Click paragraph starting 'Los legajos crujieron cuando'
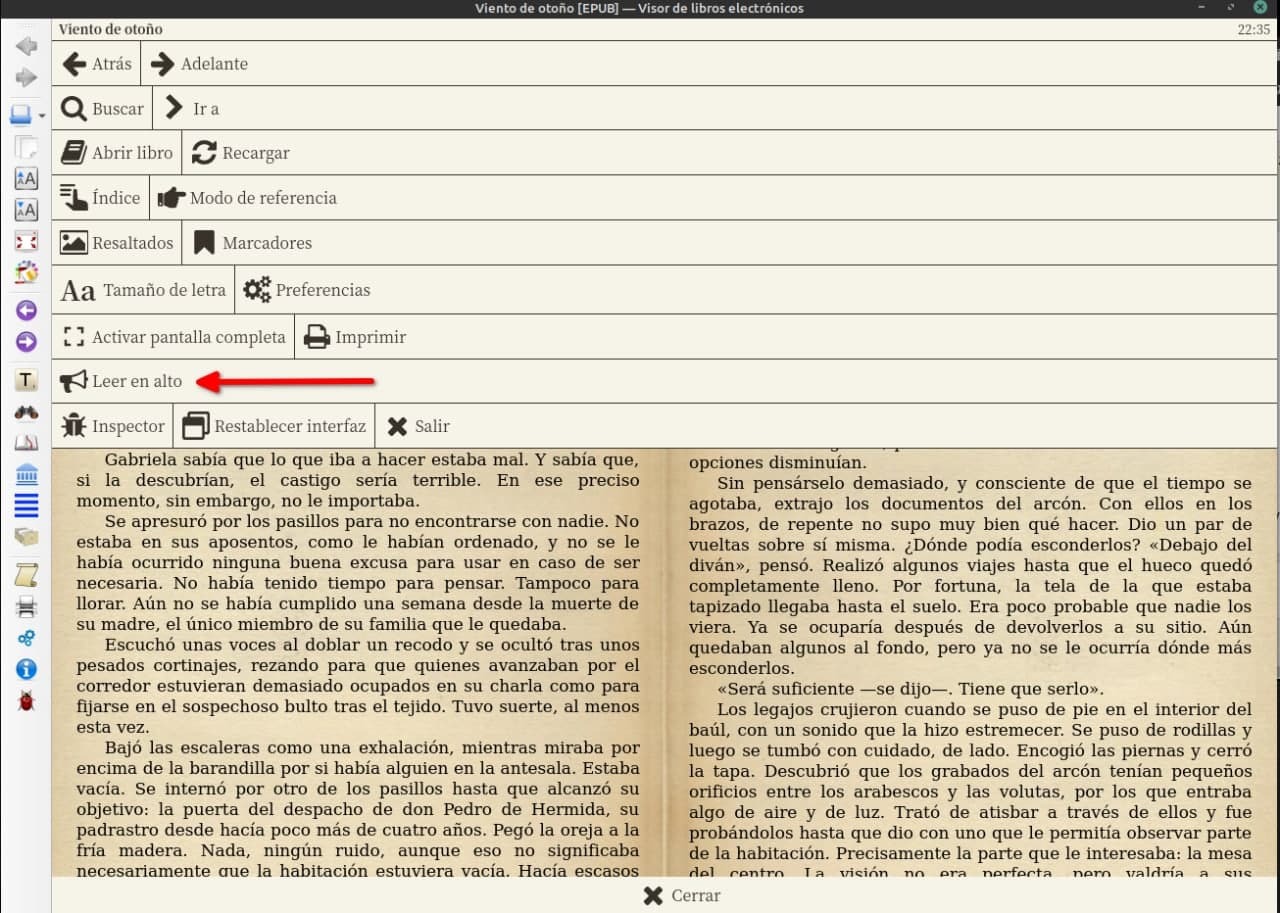 click(970, 791)
